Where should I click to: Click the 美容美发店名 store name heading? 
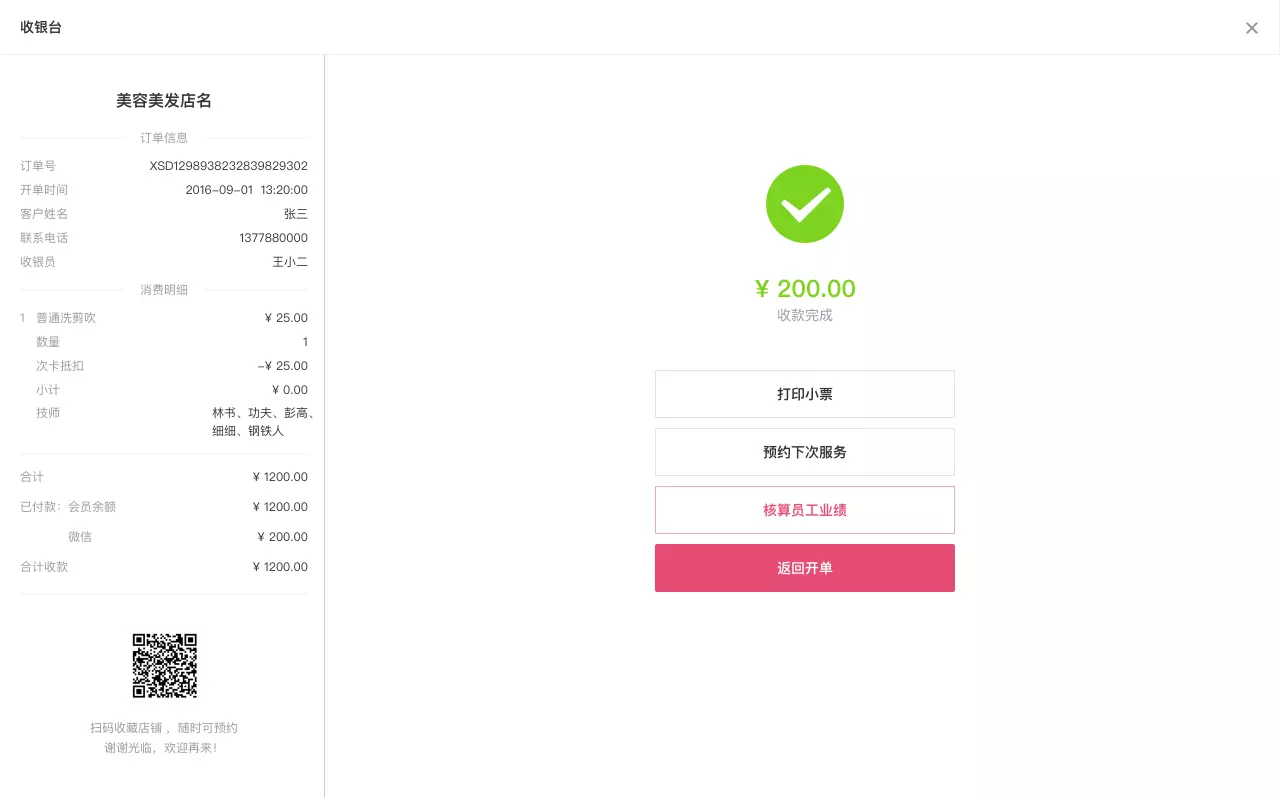(x=164, y=100)
